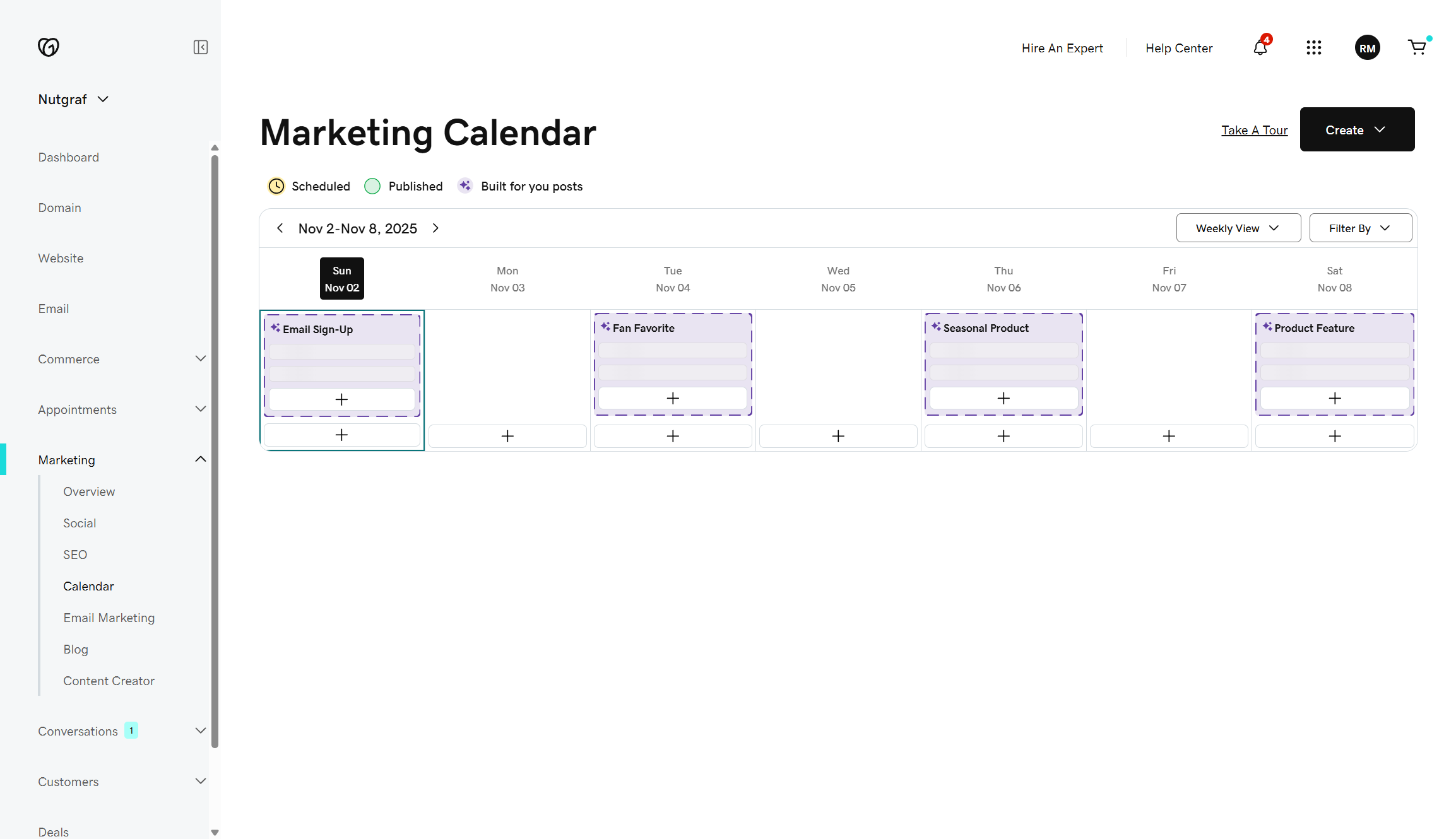Collapse the sidebar using the panel icon
Screen dimensions: 1456x839
(x=201, y=47)
